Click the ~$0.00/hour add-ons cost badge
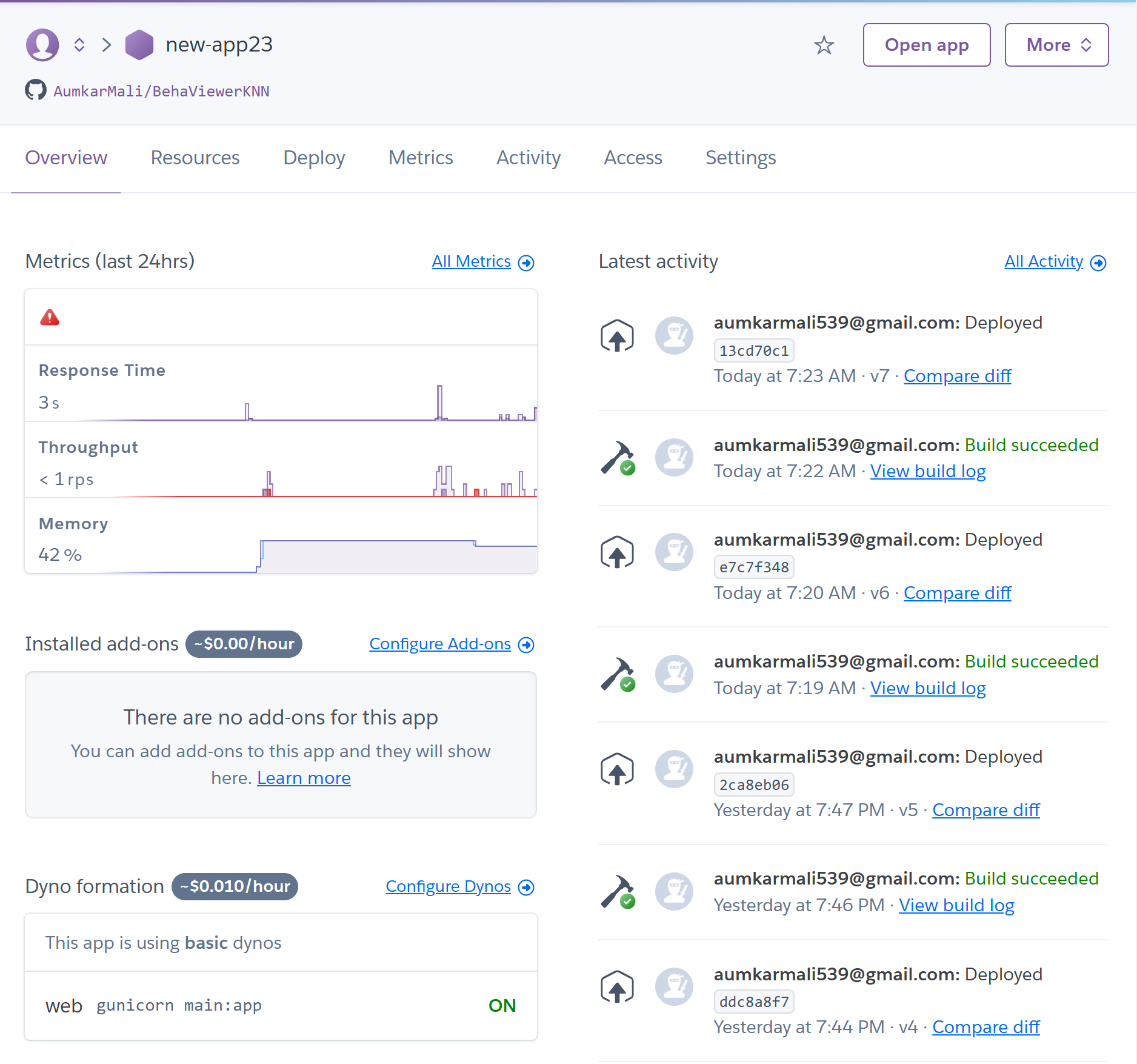 244,644
